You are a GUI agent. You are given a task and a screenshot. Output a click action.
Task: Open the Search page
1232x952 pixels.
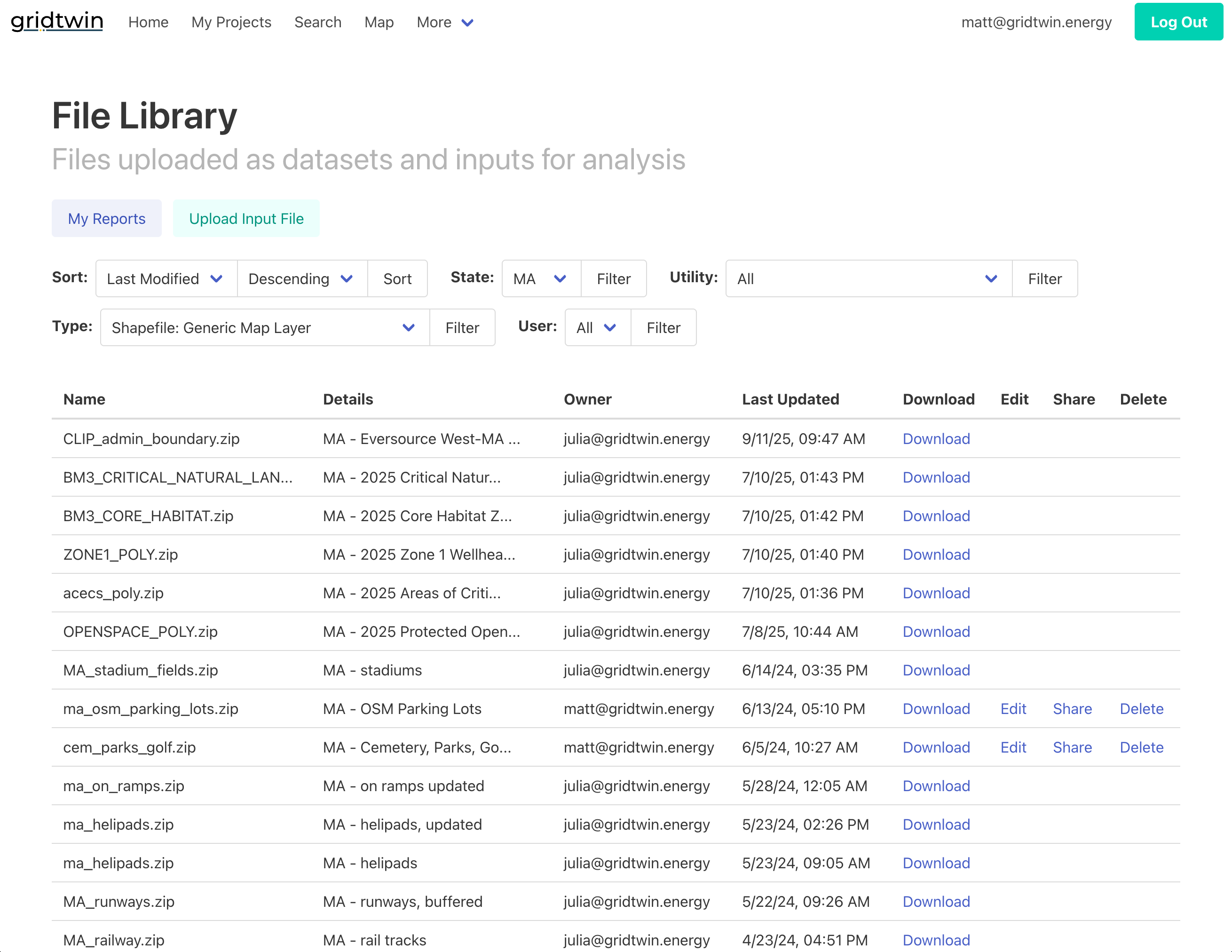pos(317,22)
